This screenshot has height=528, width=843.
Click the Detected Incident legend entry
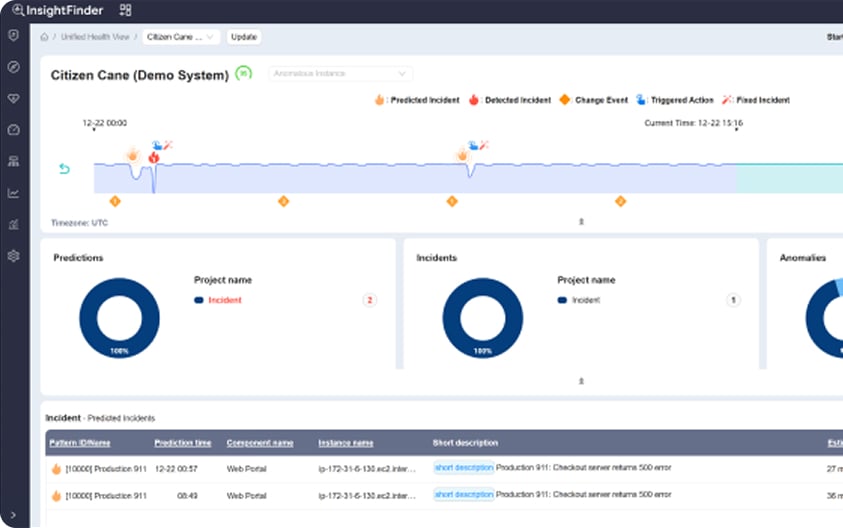point(510,100)
